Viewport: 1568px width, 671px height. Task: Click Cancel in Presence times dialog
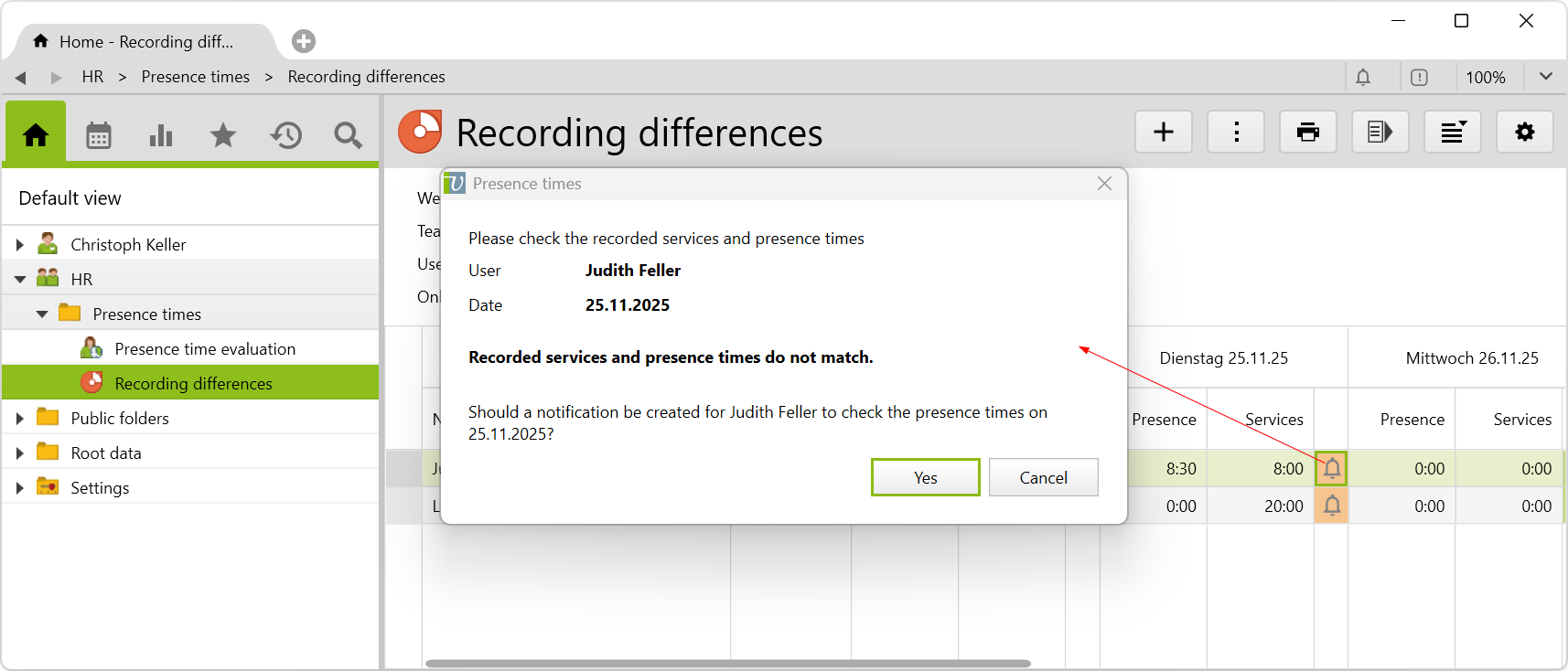tap(1043, 478)
